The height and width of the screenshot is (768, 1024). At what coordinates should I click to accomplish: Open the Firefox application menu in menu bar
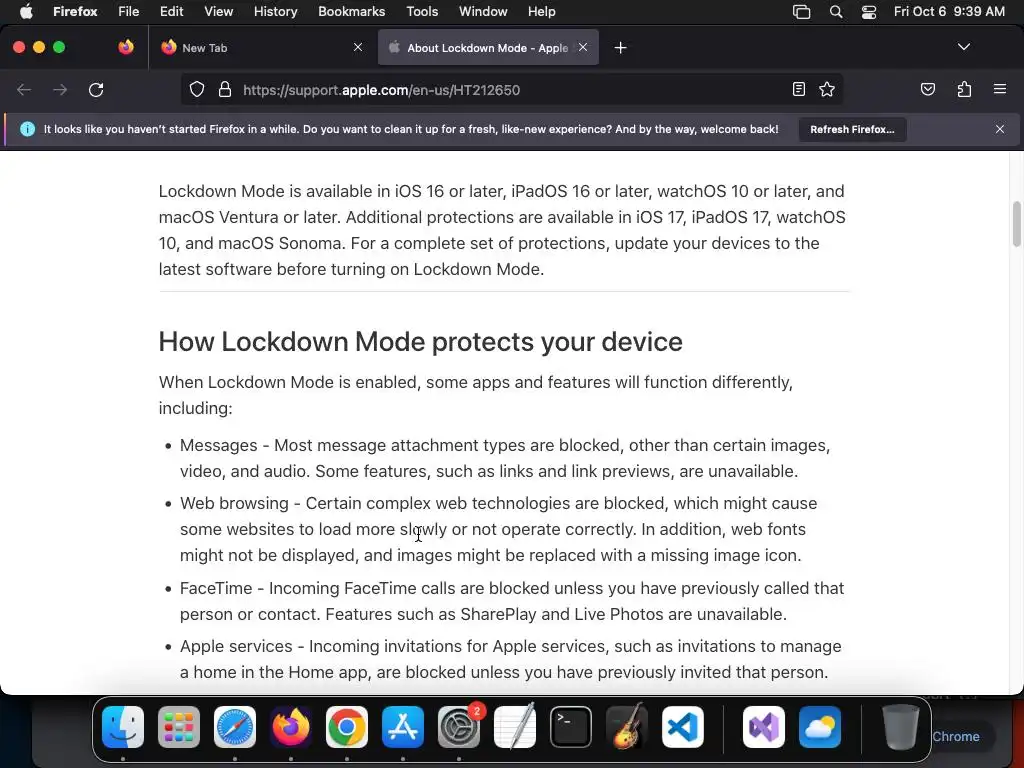(x=75, y=11)
